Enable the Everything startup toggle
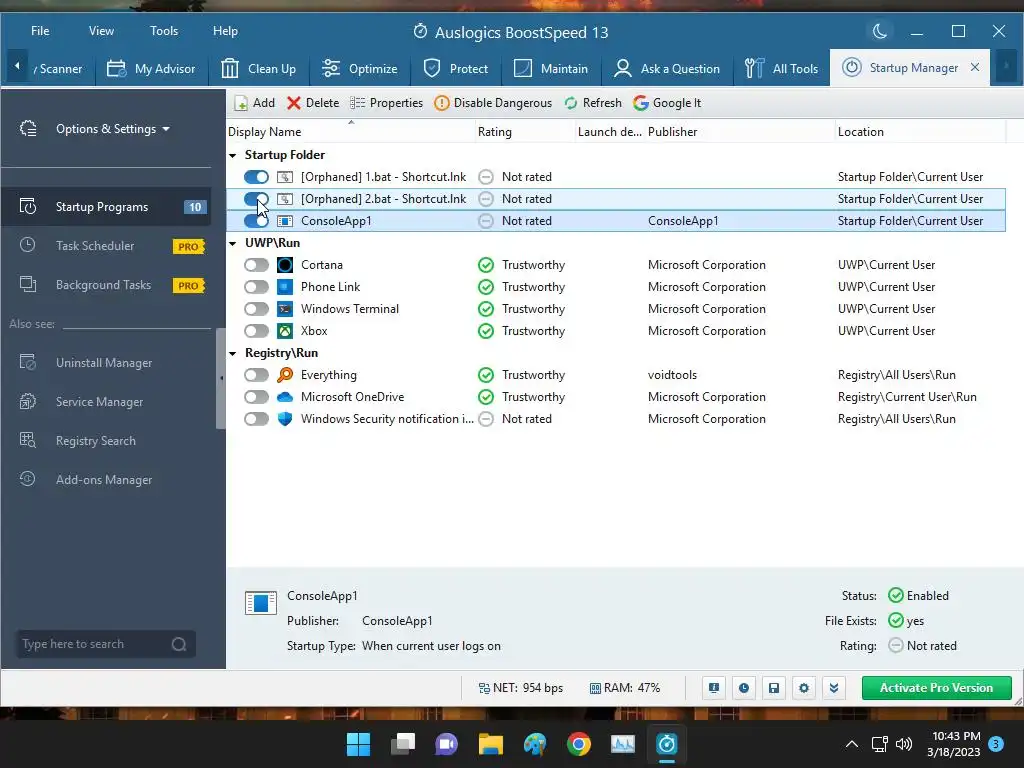The height and width of the screenshot is (768, 1024). pos(257,375)
